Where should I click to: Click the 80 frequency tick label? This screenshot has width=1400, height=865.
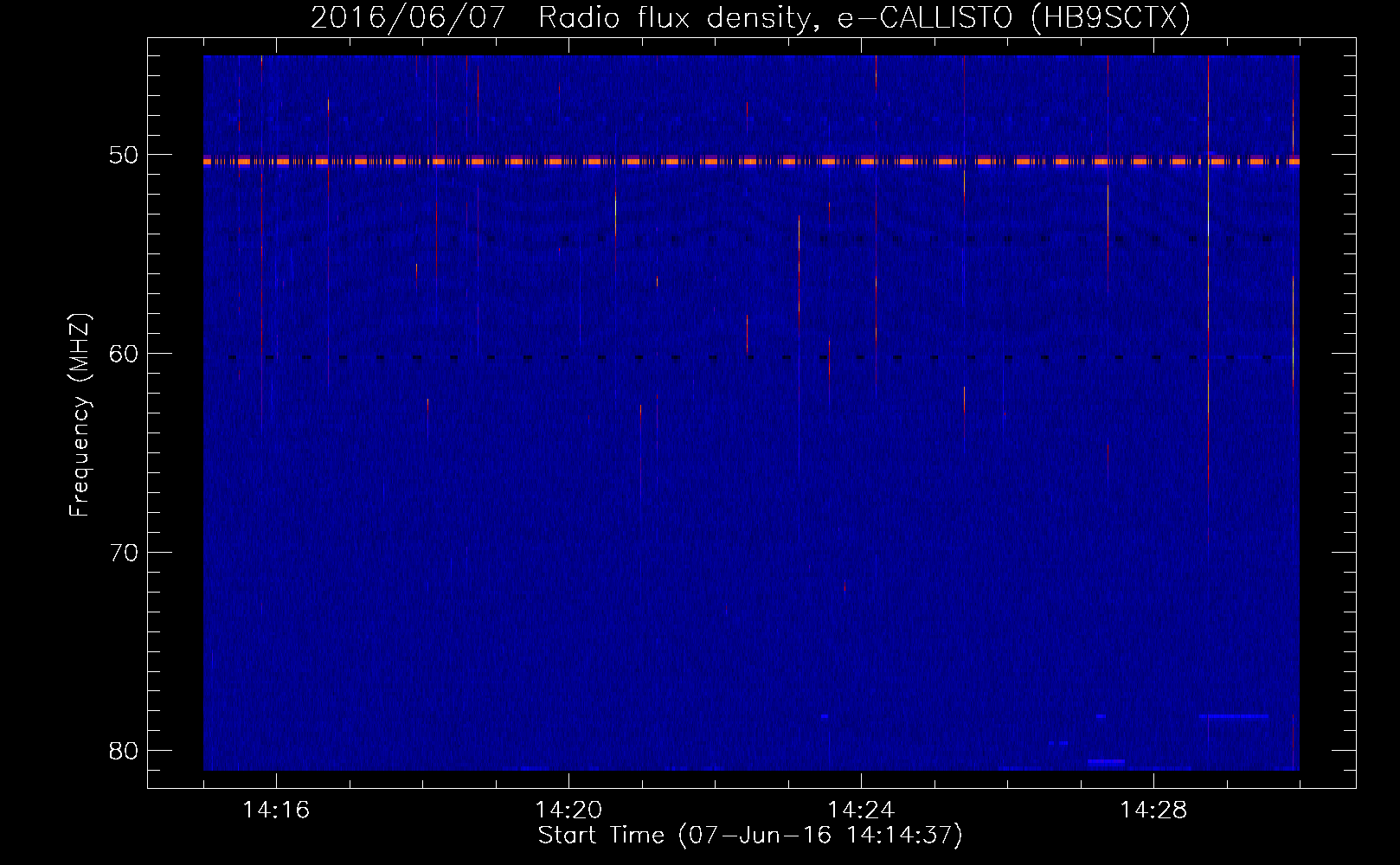[124, 750]
